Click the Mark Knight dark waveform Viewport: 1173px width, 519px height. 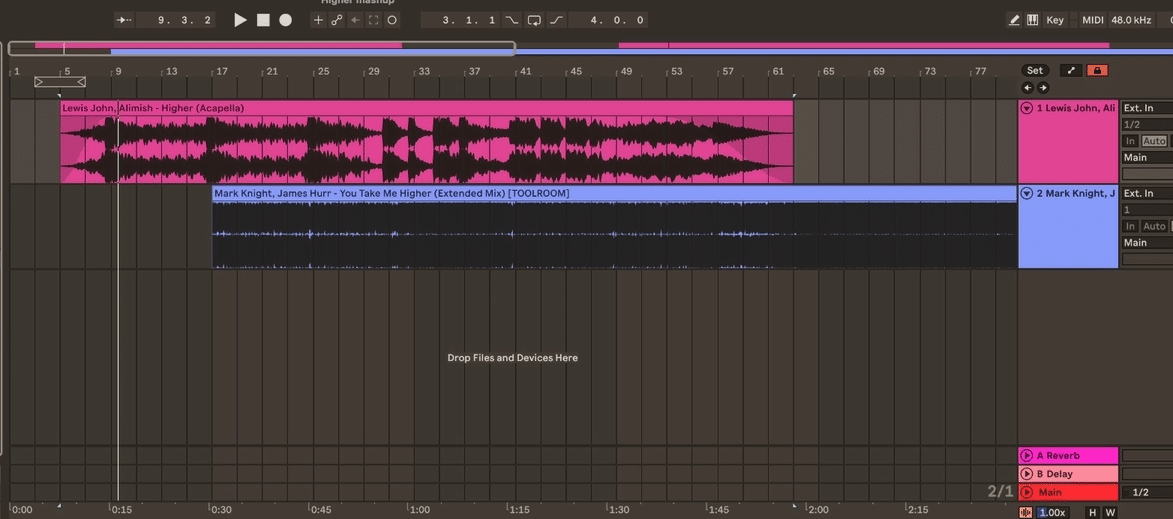pyautogui.click(x=614, y=235)
